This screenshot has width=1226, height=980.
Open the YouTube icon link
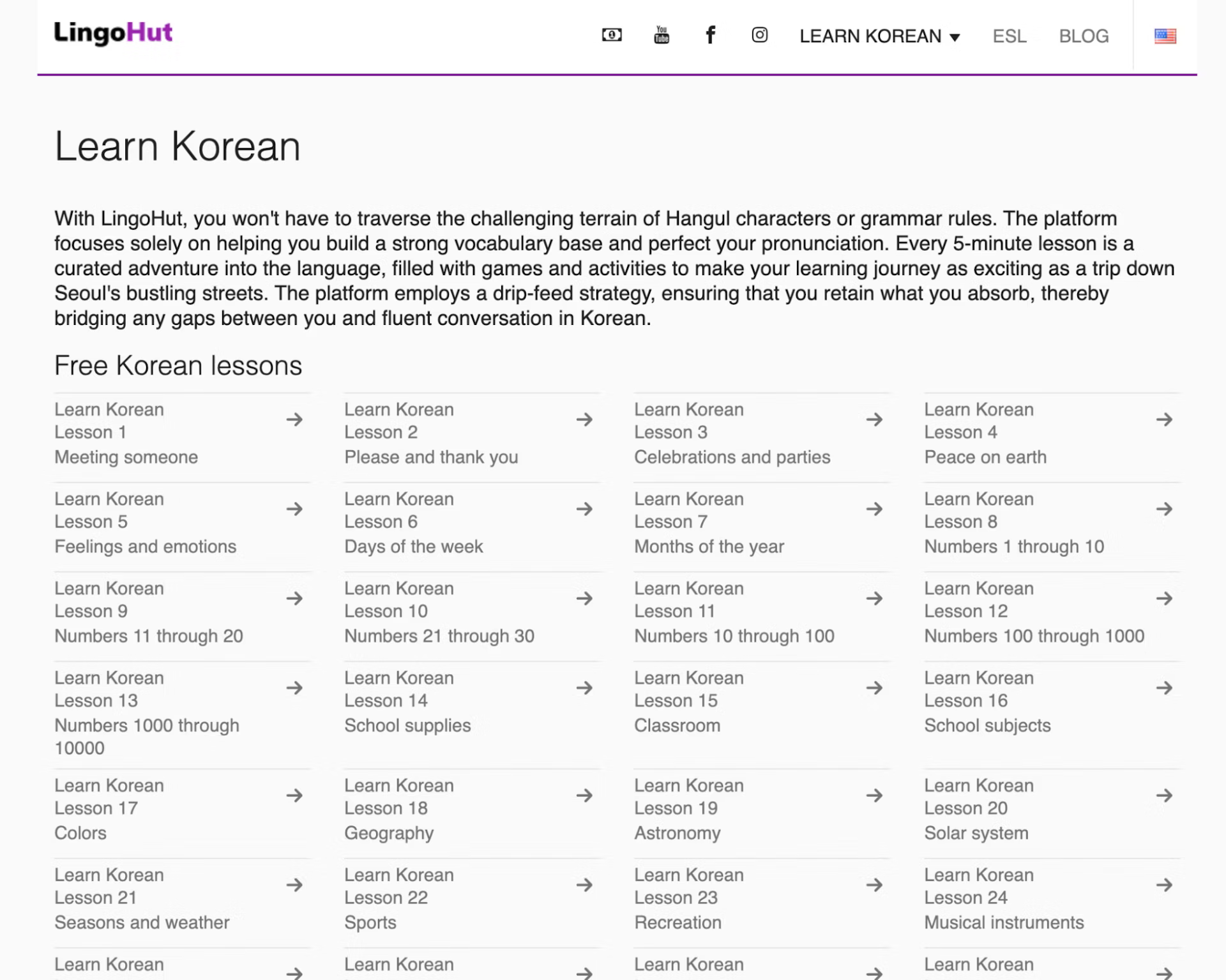662,35
